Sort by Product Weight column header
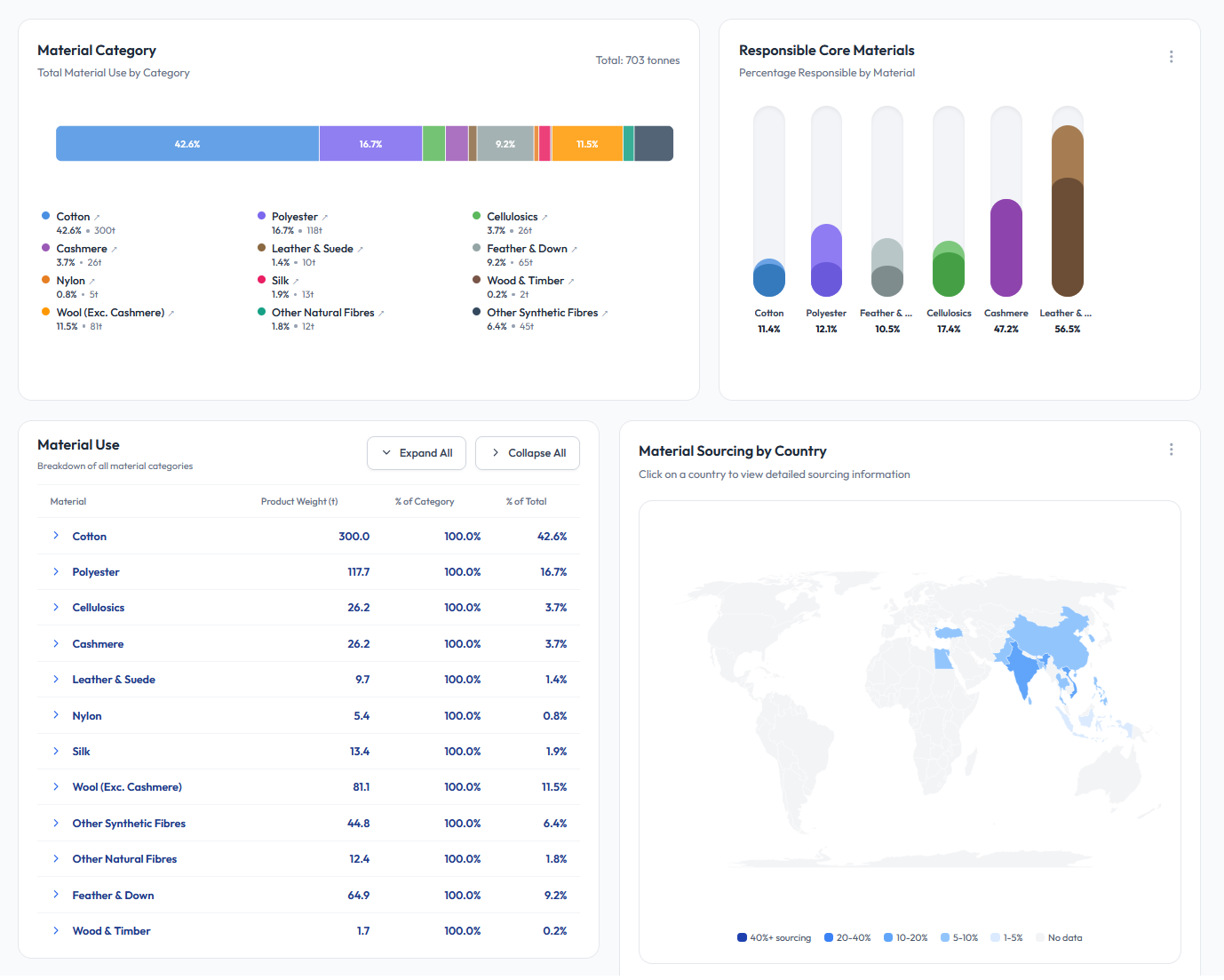1224x980 pixels. pyautogui.click(x=298, y=502)
